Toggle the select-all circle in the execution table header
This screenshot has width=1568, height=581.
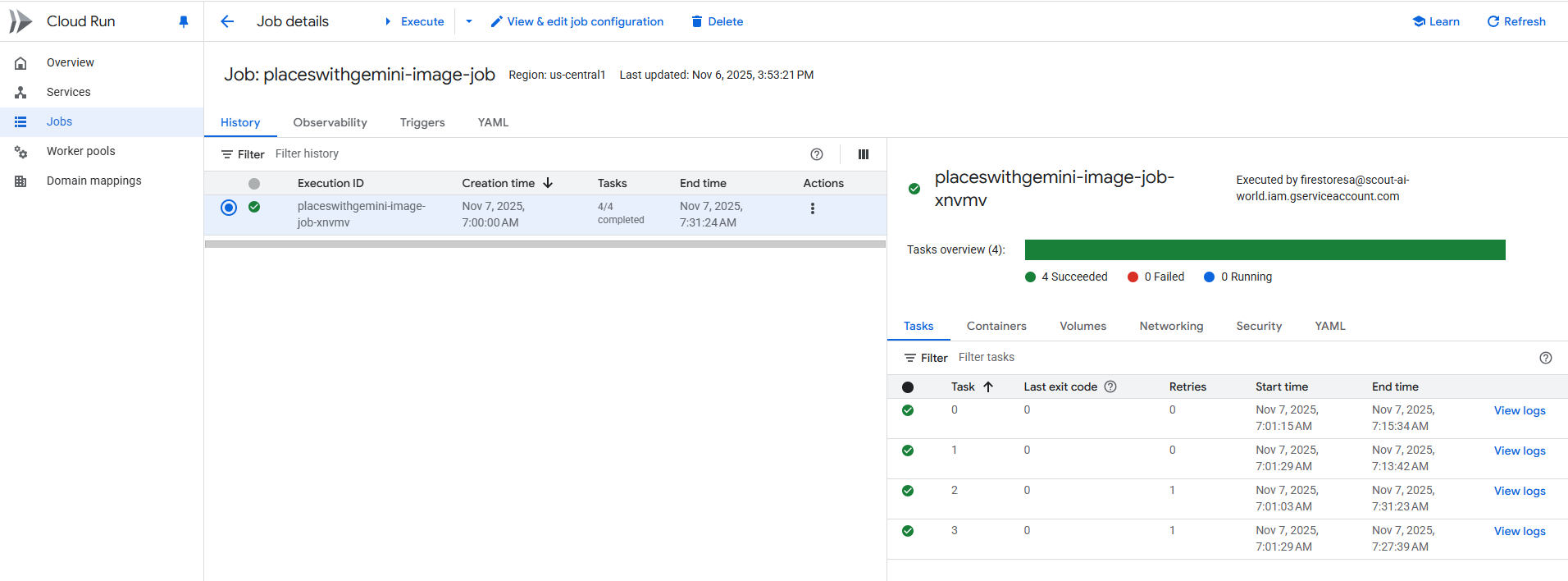(254, 184)
